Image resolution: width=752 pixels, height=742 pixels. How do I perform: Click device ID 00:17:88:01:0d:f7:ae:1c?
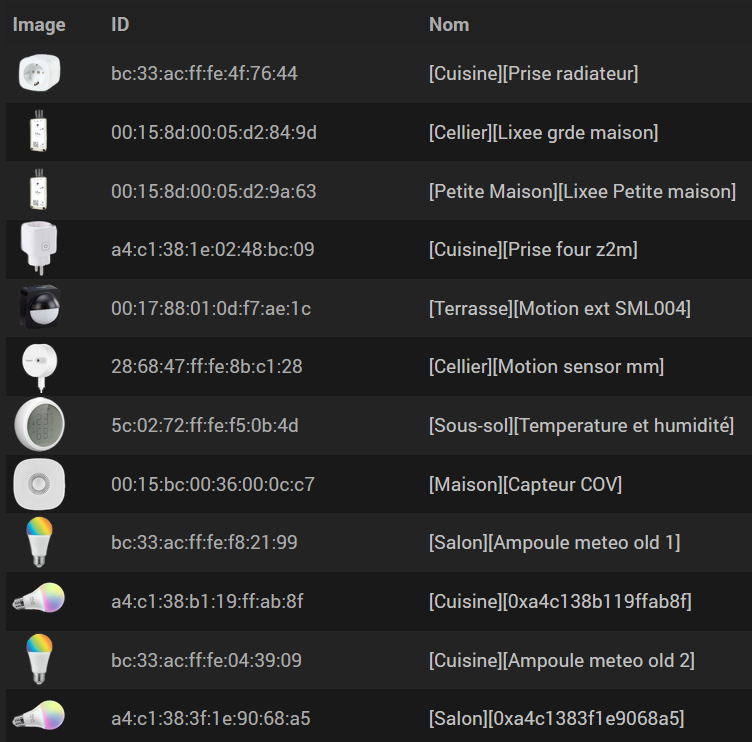pos(211,308)
